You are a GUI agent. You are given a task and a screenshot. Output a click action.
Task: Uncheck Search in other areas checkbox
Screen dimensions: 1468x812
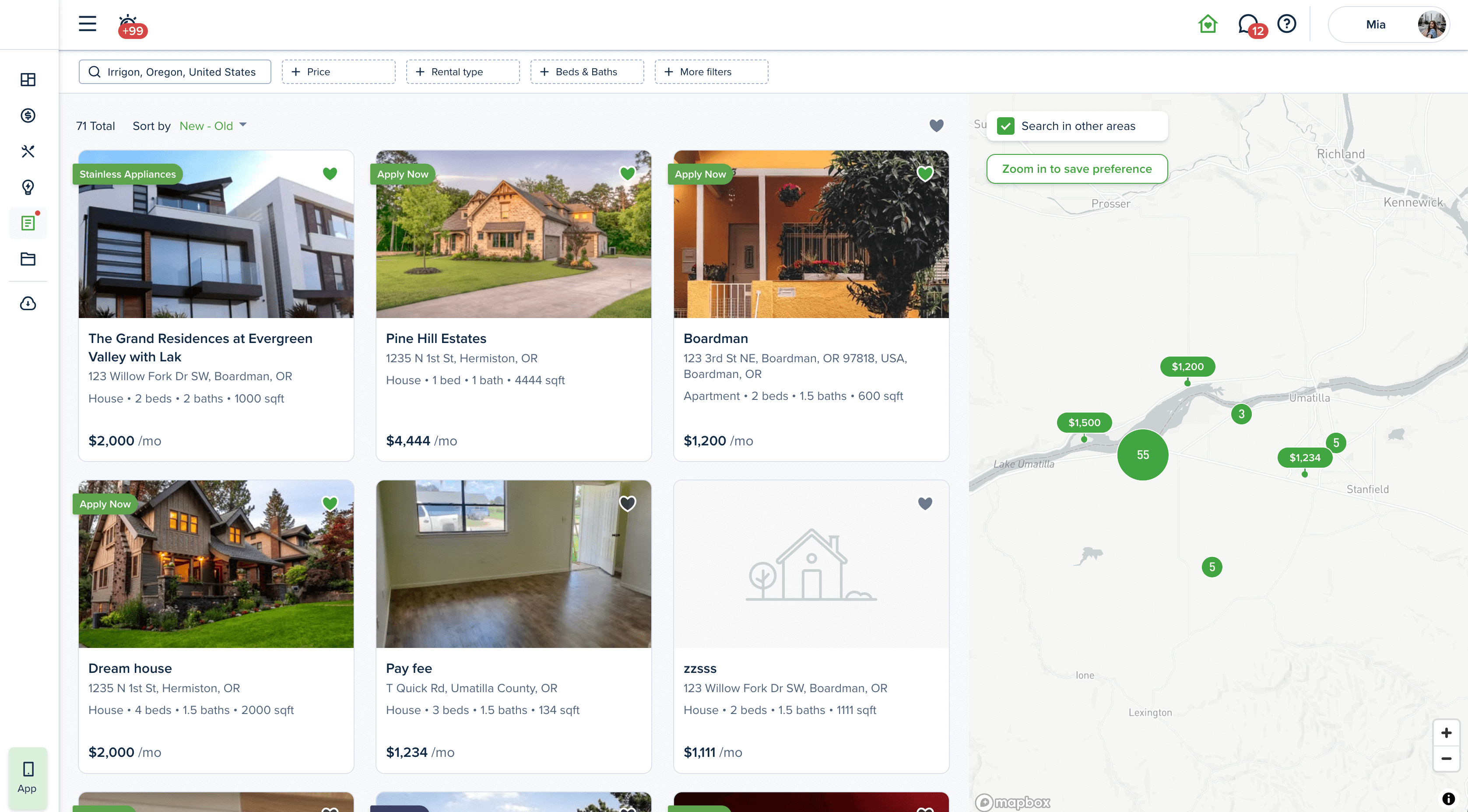tap(1005, 126)
